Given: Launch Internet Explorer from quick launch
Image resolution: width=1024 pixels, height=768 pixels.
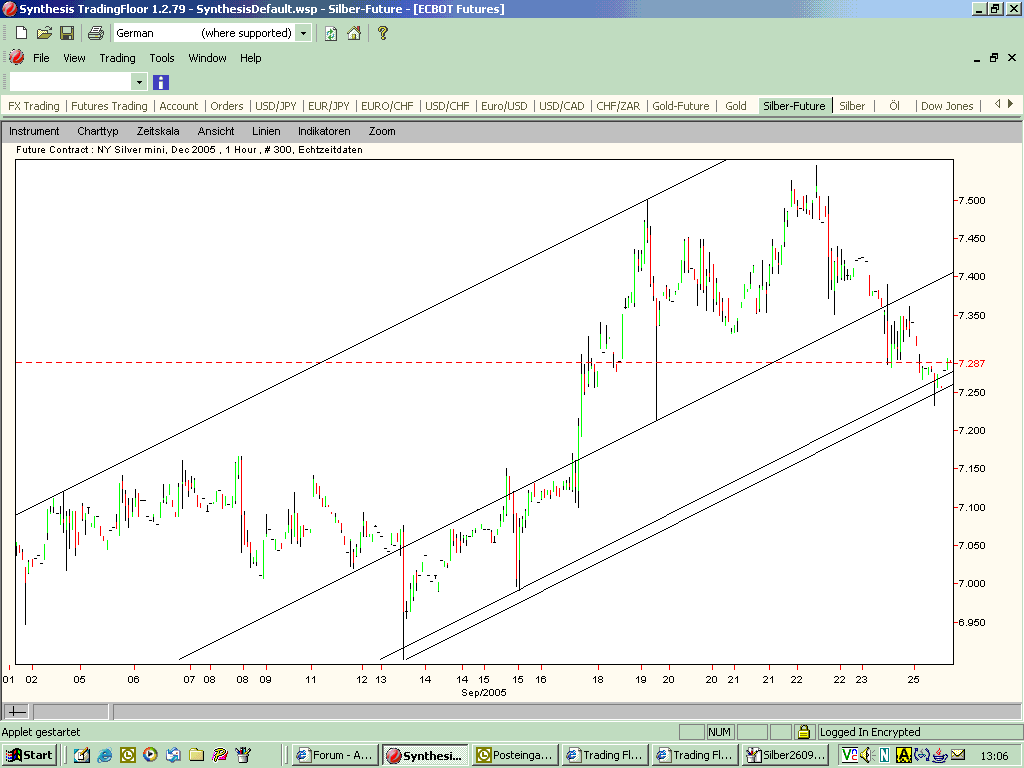Looking at the screenshot, I should pos(104,756).
